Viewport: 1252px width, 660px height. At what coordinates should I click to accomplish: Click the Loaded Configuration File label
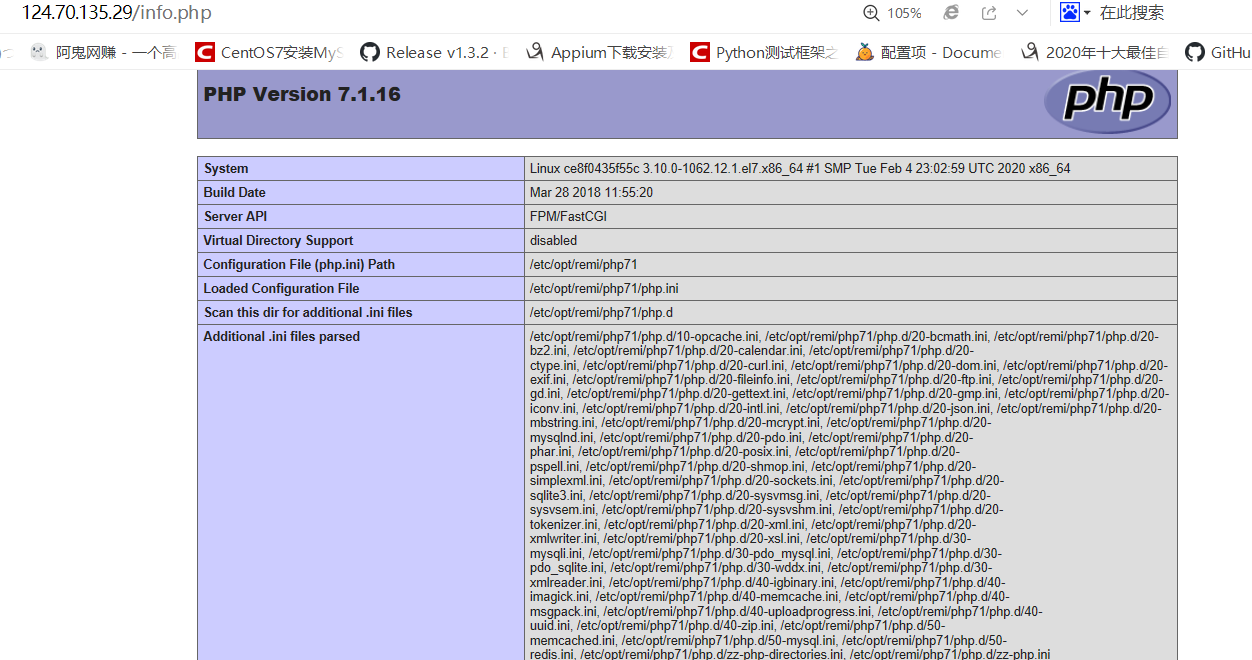click(282, 288)
